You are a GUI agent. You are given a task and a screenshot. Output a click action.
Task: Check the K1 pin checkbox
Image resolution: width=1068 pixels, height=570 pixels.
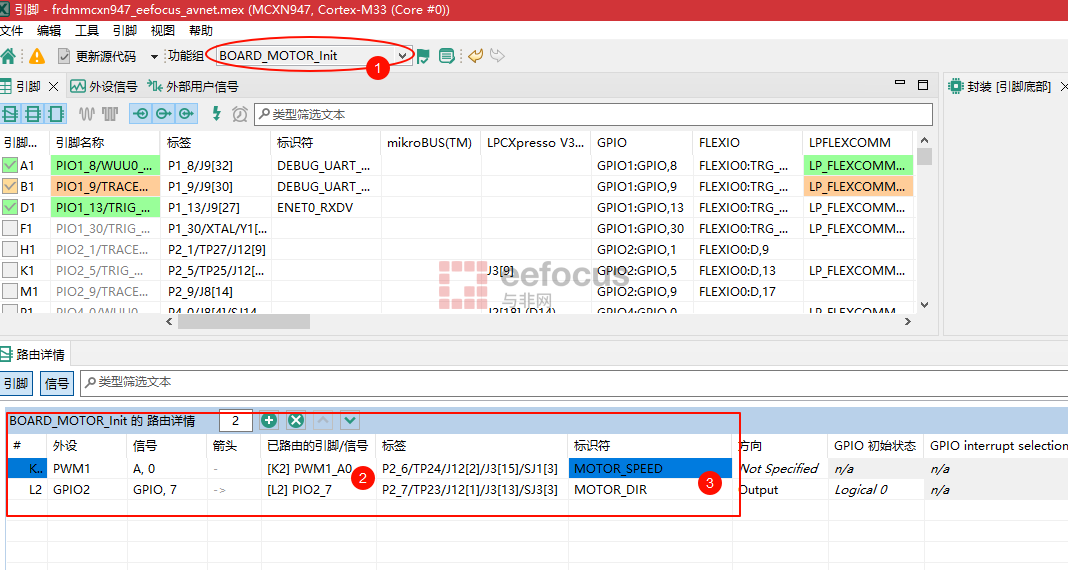(x=10, y=270)
